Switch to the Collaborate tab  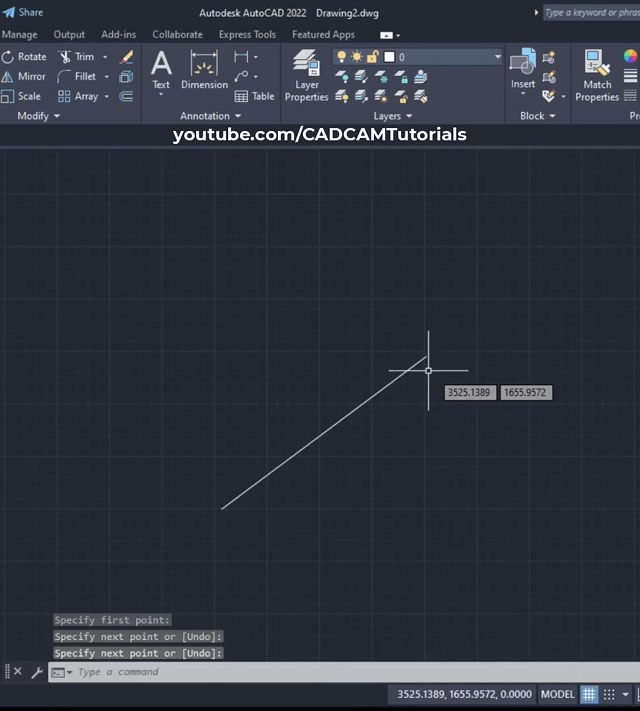(177, 34)
